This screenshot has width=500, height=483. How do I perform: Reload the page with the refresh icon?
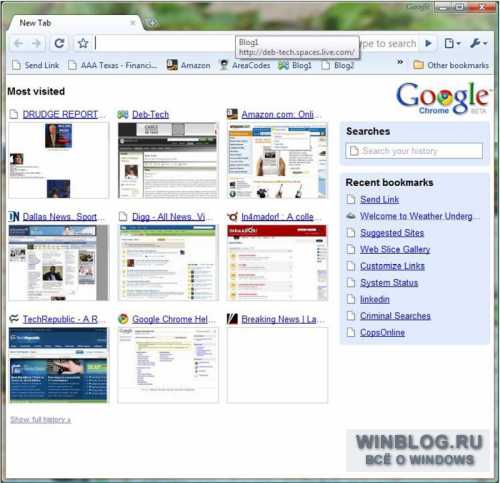[x=59, y=43]
